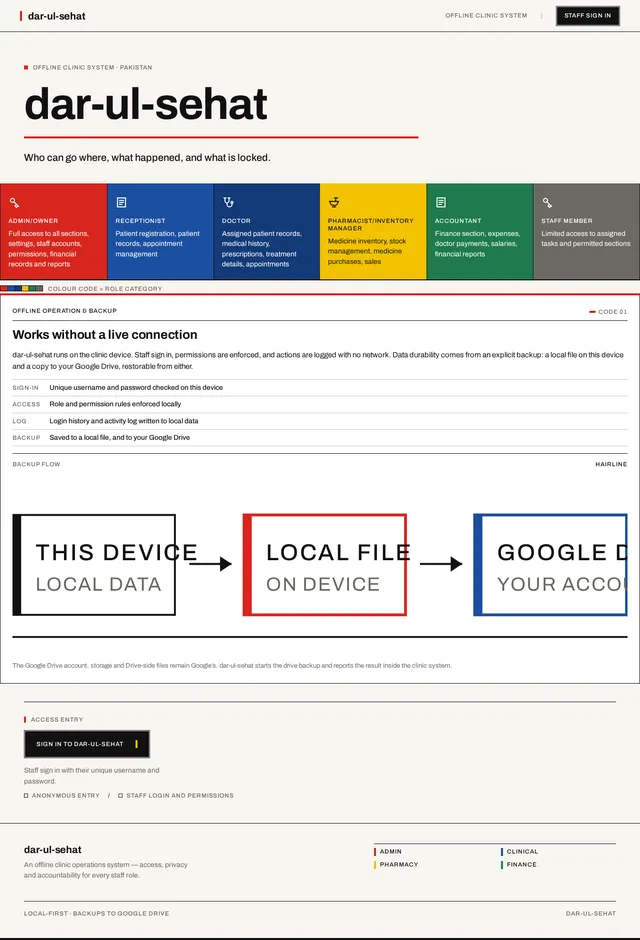Select the ACCESS row label
This screenshot has width=640, height=940.
tap(26, 405)
